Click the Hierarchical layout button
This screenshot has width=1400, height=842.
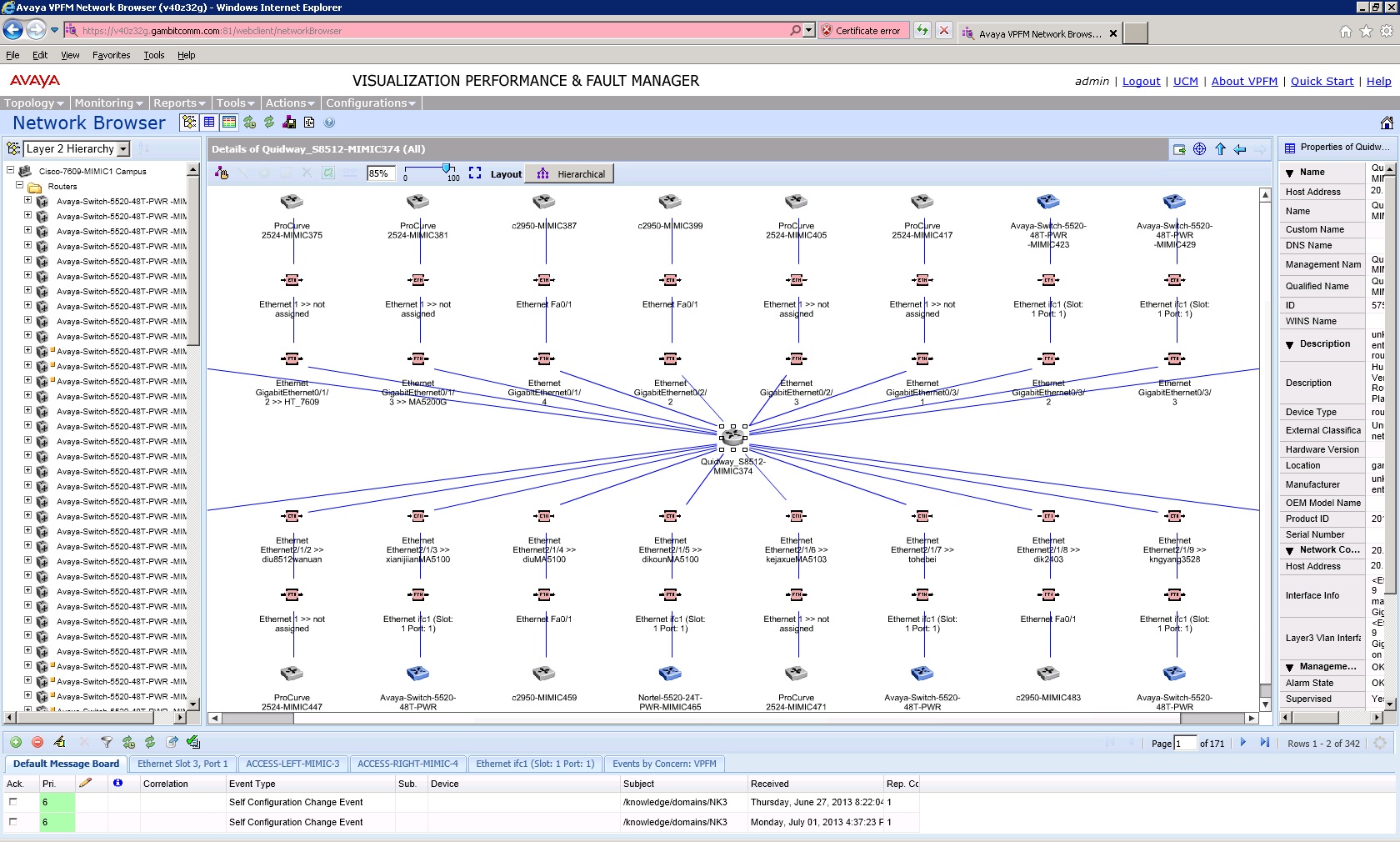click(570, 173)
